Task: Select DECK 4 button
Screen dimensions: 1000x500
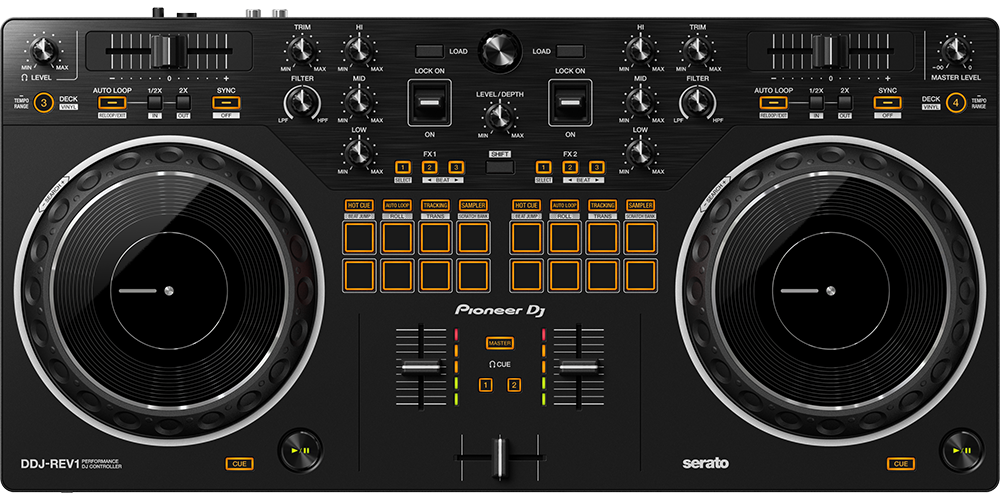Action: 956,102
